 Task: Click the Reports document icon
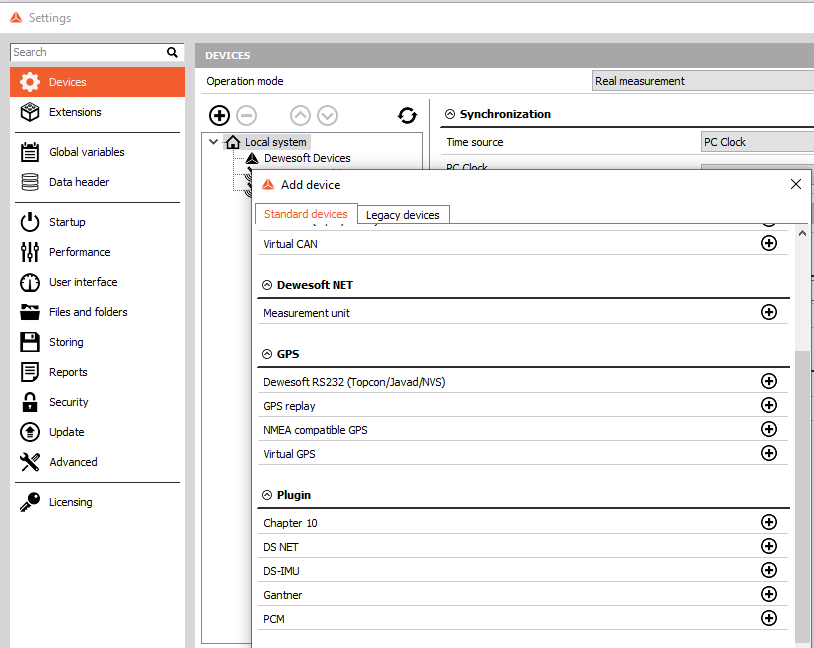pos(30,372)
